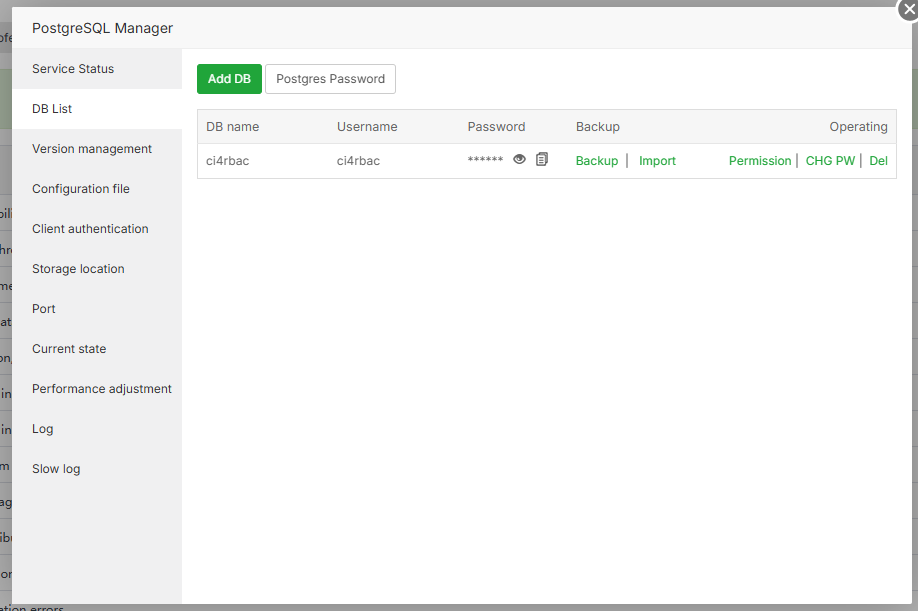The image size is (918, 611).
Task: Close the PostgreSQL Manager dialog
Action: point(909,9)
